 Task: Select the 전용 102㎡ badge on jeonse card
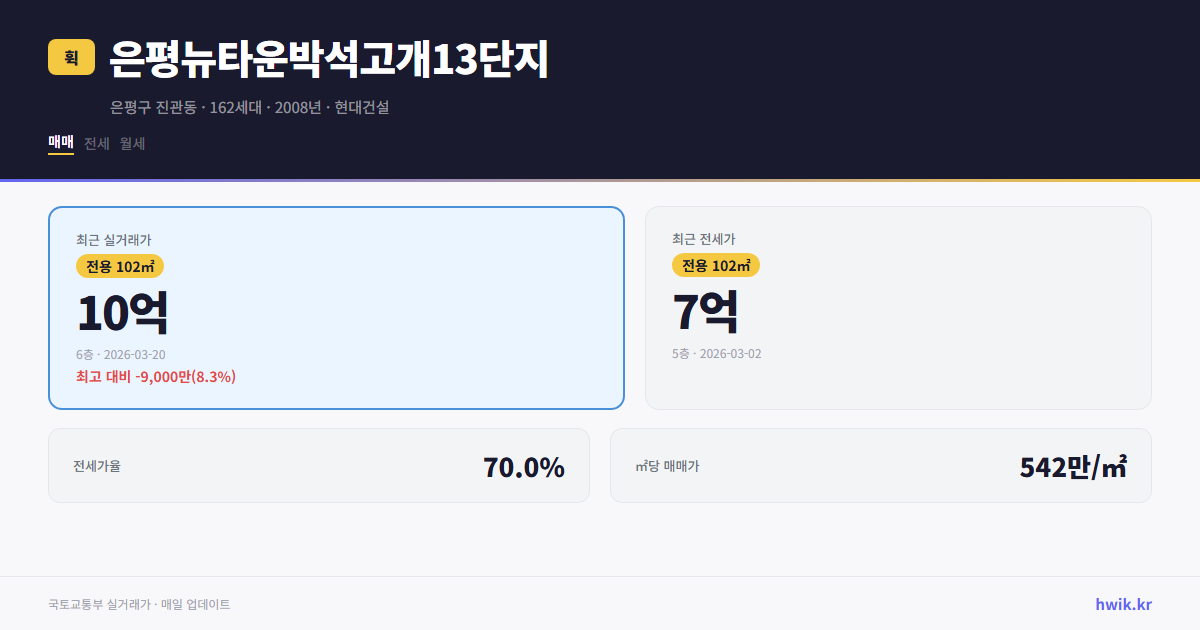pyautogui.click(x=716, y=265)
